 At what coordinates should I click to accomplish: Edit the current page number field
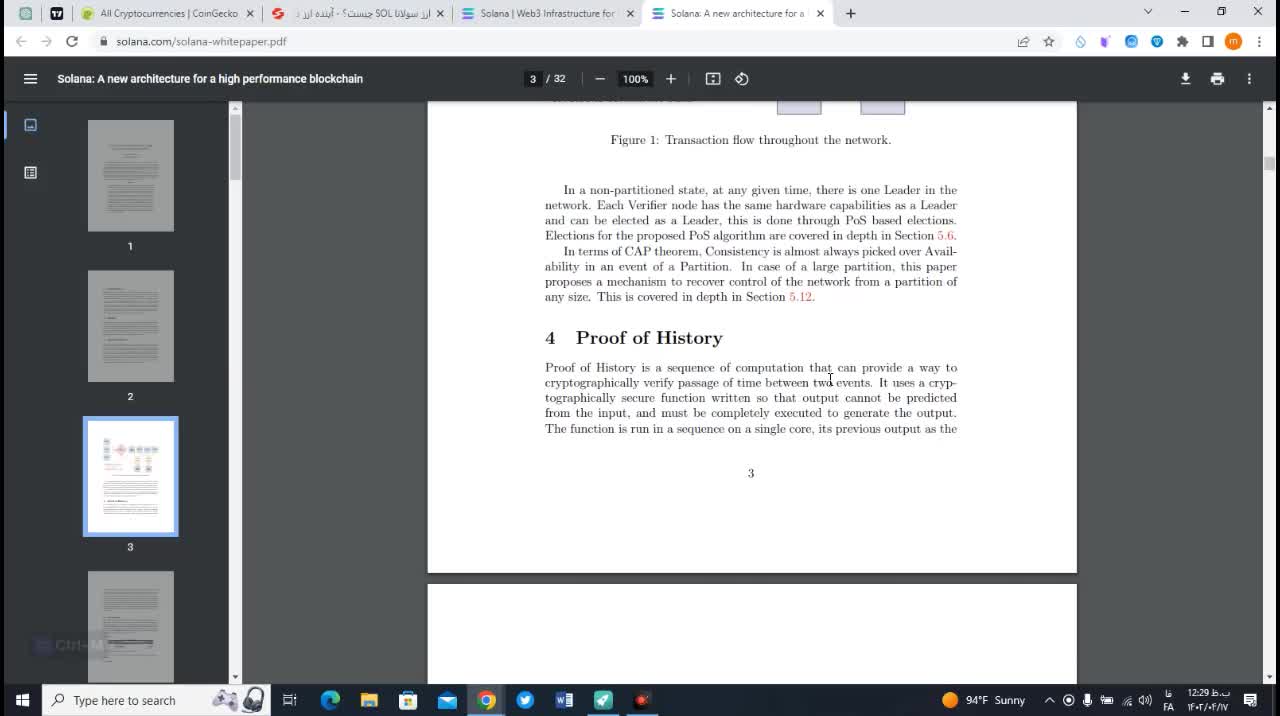click(x=533, y=79)
